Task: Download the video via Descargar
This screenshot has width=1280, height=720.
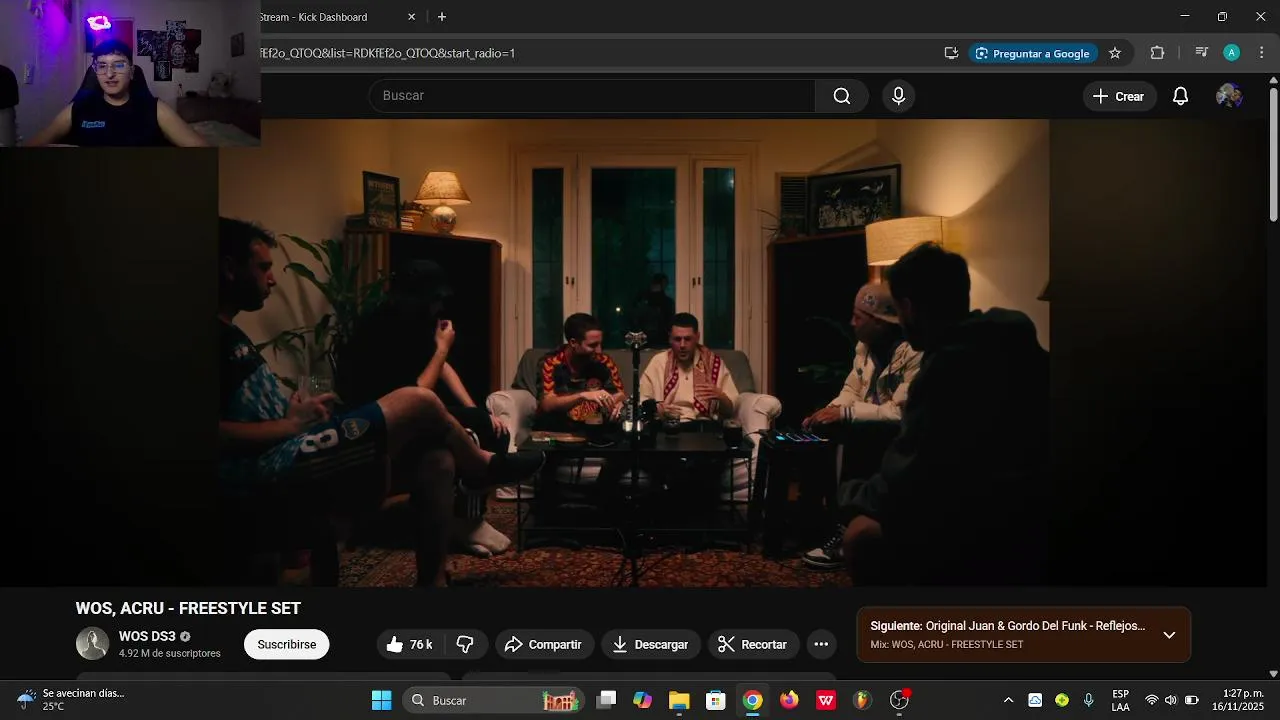Action: click(x=651, y=645)
